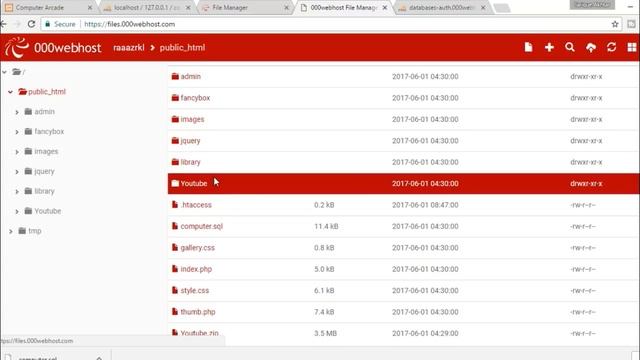Click computer.sql file icon
The height and width of the screenshot is (360, 640).
(175, 226)
